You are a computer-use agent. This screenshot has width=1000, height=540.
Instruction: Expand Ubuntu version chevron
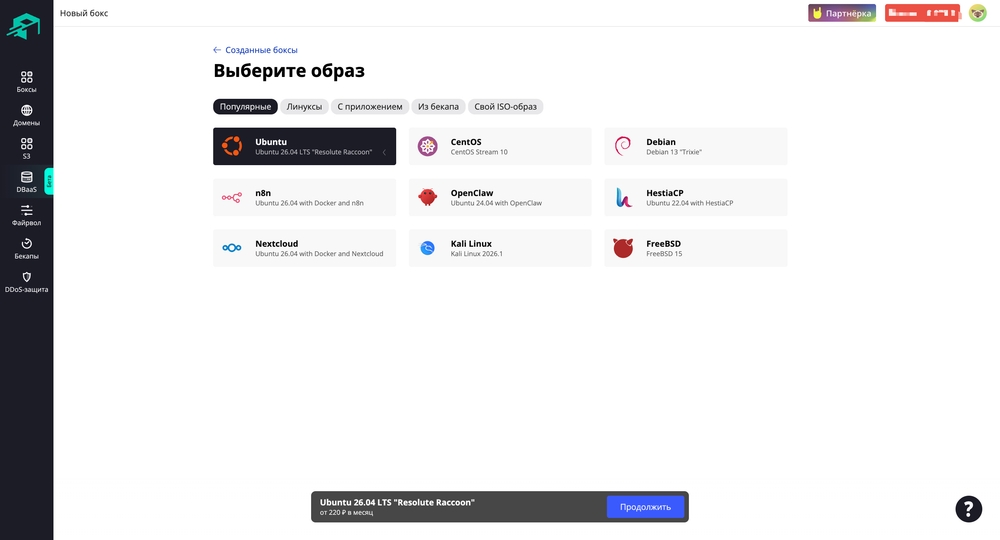[385, 152]
